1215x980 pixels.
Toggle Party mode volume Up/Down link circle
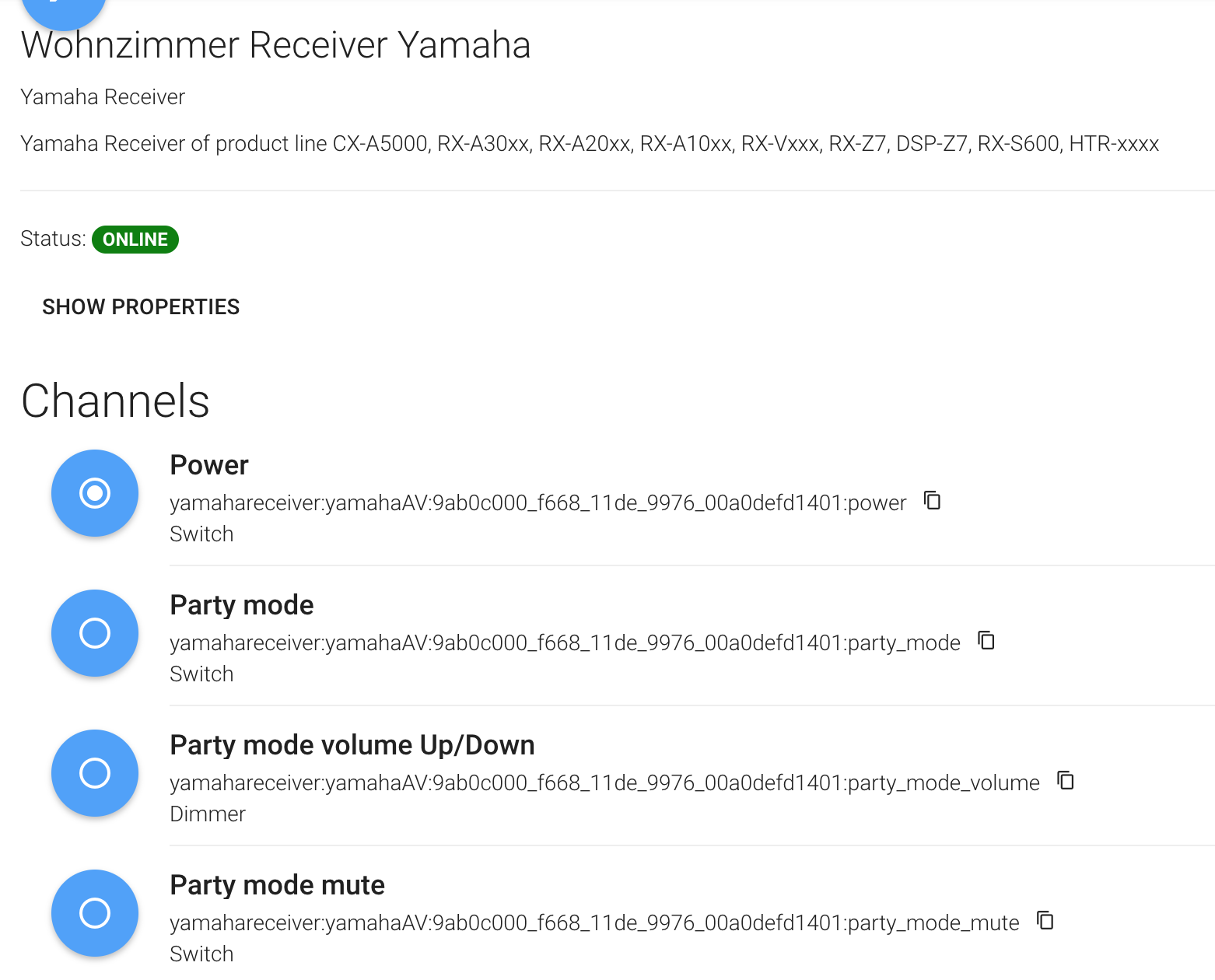pos(95,773)
